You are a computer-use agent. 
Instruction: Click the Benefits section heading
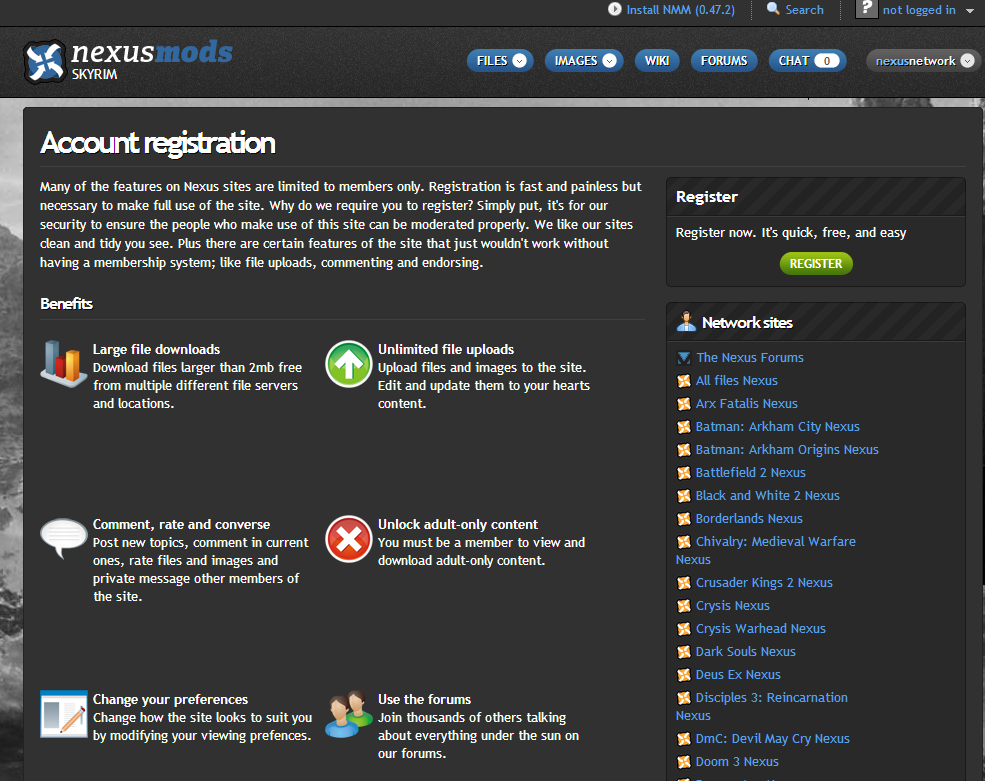click(67, 303)
